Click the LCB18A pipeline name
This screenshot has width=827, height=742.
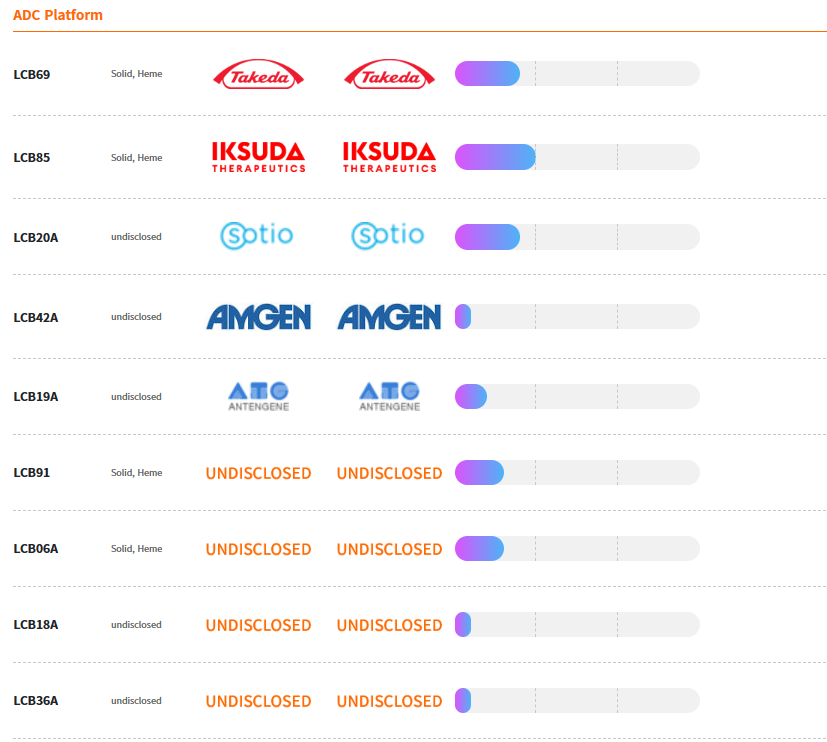click(36, 625)
